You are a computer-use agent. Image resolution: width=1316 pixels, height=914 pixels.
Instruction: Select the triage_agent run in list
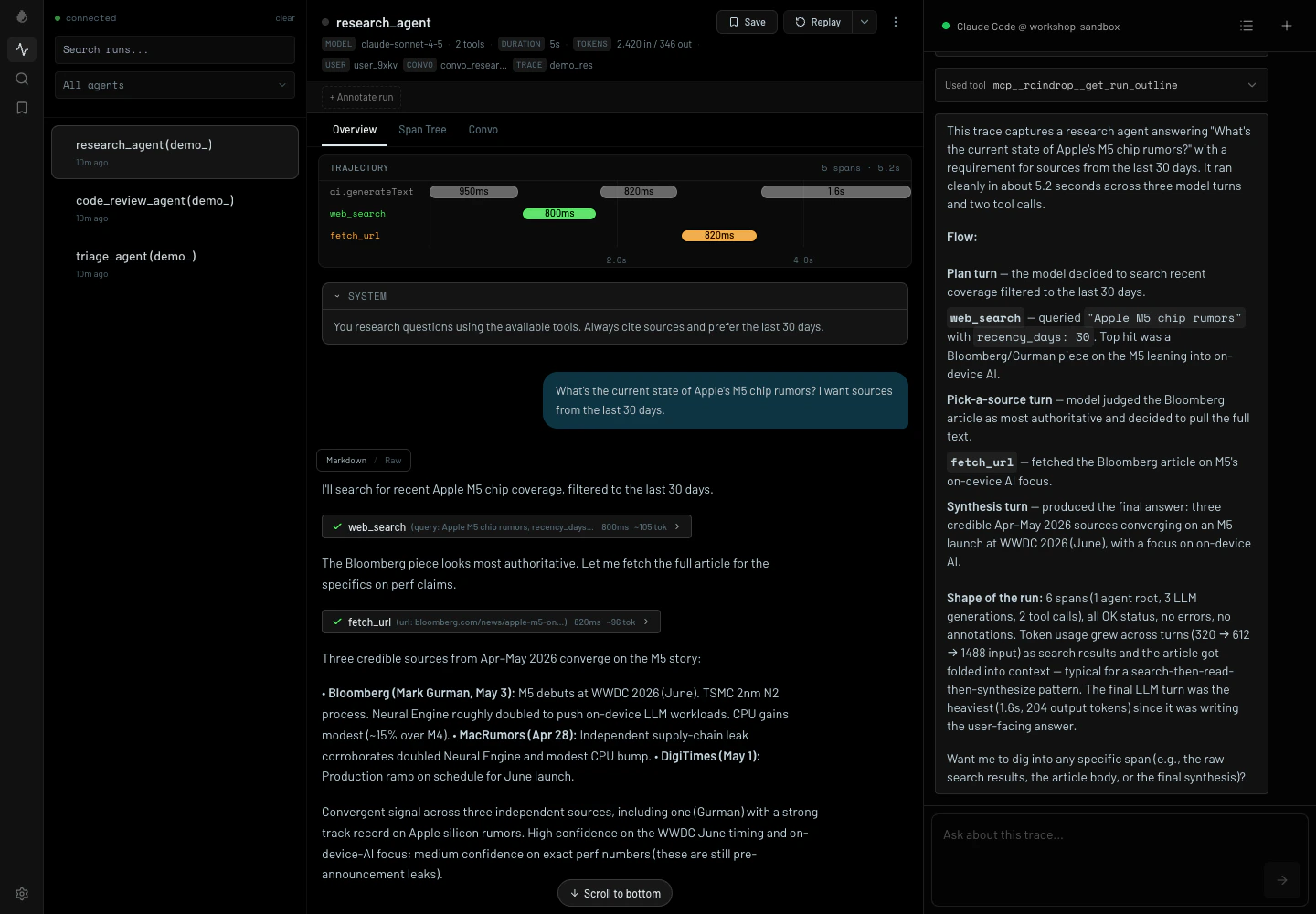tap(175, 263)
